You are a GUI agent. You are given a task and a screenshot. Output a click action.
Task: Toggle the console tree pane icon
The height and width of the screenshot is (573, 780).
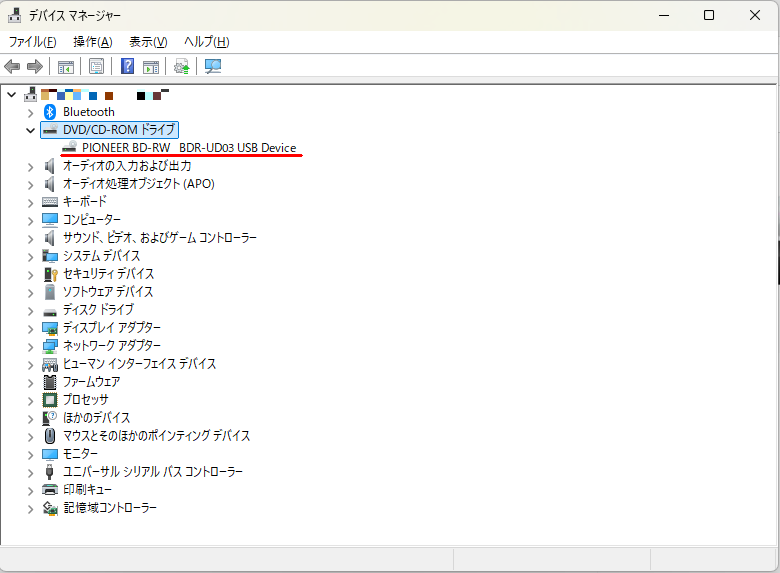(66, 67)
